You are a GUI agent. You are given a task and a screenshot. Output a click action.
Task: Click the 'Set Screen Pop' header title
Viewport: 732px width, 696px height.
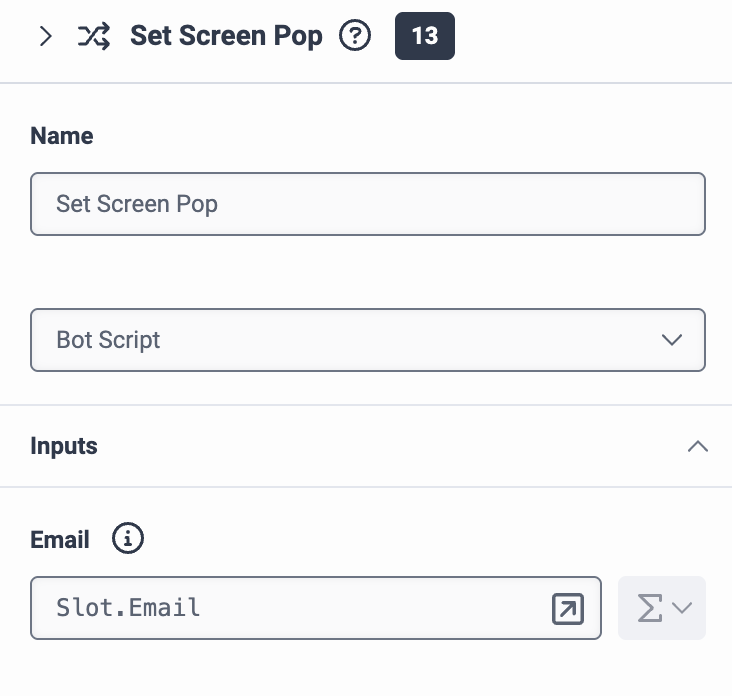pyautogui.click(x=226, y=36)
